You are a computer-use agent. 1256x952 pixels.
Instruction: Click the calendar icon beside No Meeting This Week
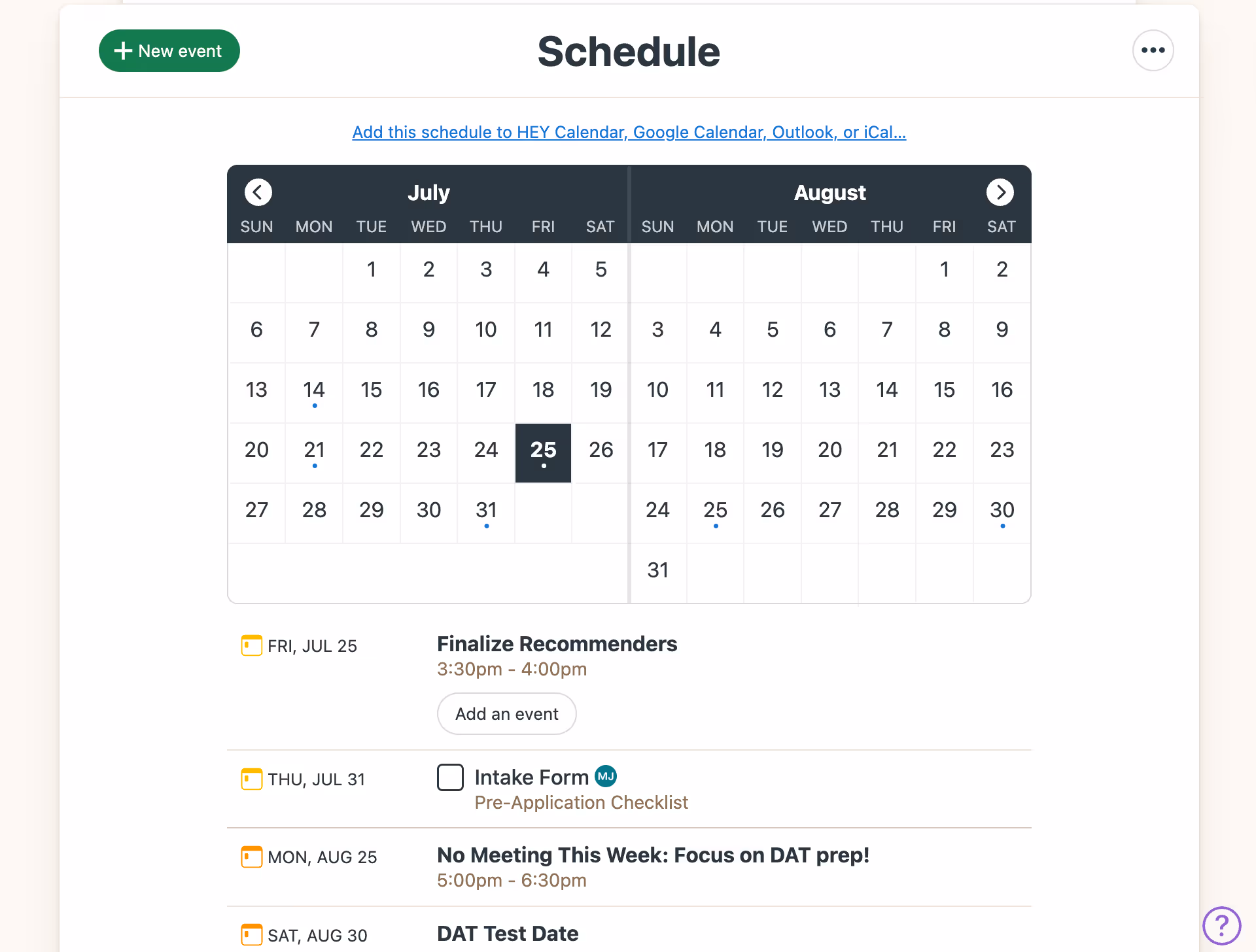[x=251, y=857]
